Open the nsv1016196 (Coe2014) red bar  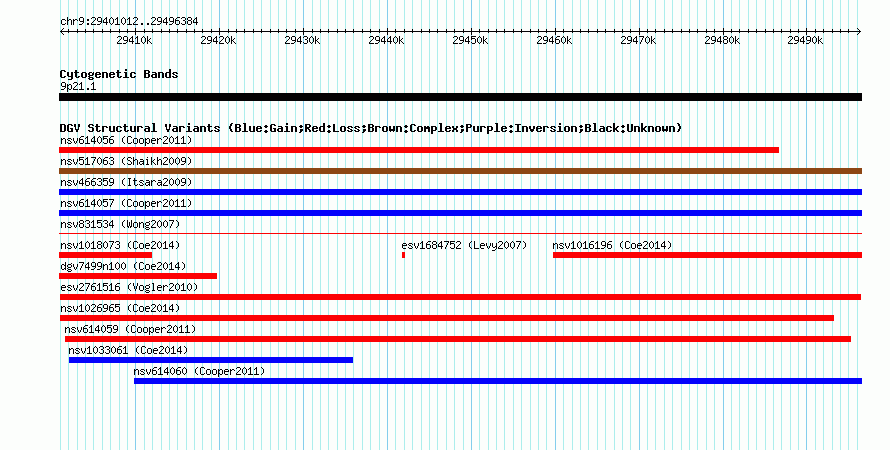coord(707,255)
